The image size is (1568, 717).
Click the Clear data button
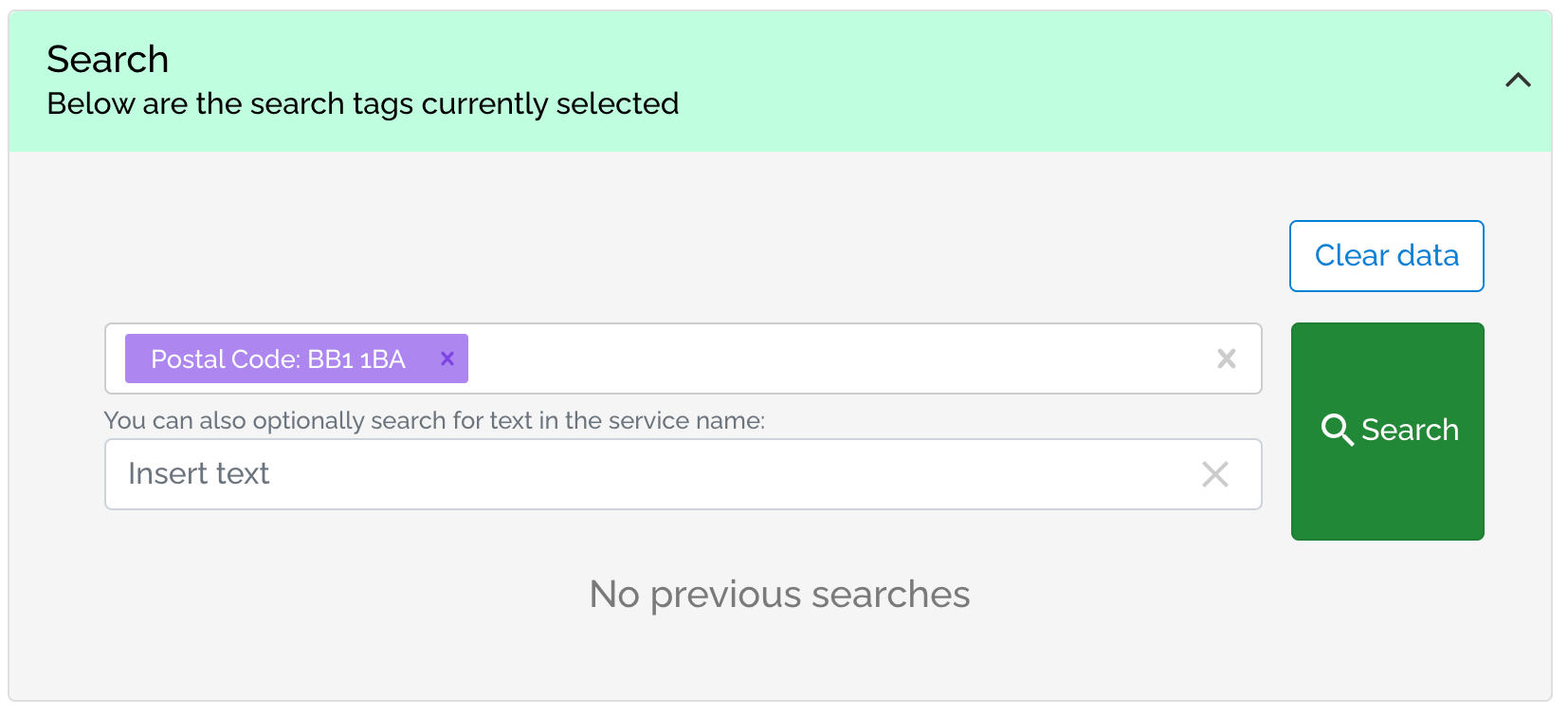point(1386,256)
